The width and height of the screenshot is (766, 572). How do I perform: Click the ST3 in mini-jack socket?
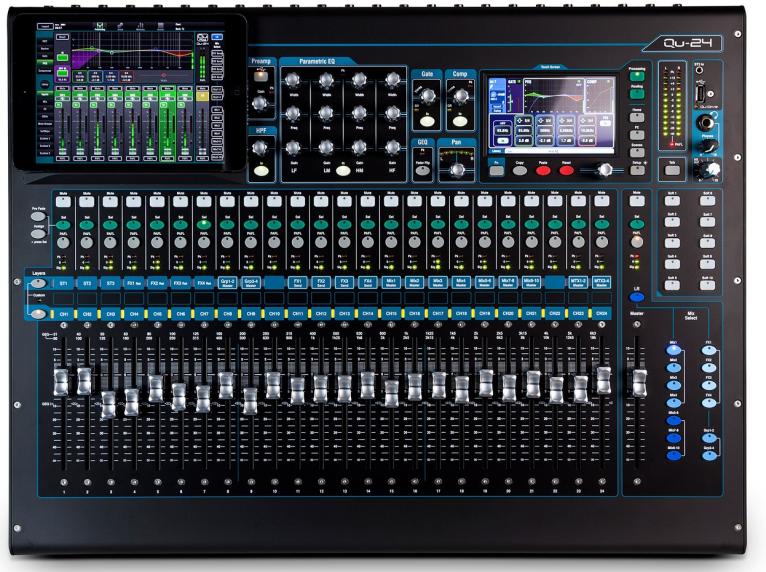699,70
